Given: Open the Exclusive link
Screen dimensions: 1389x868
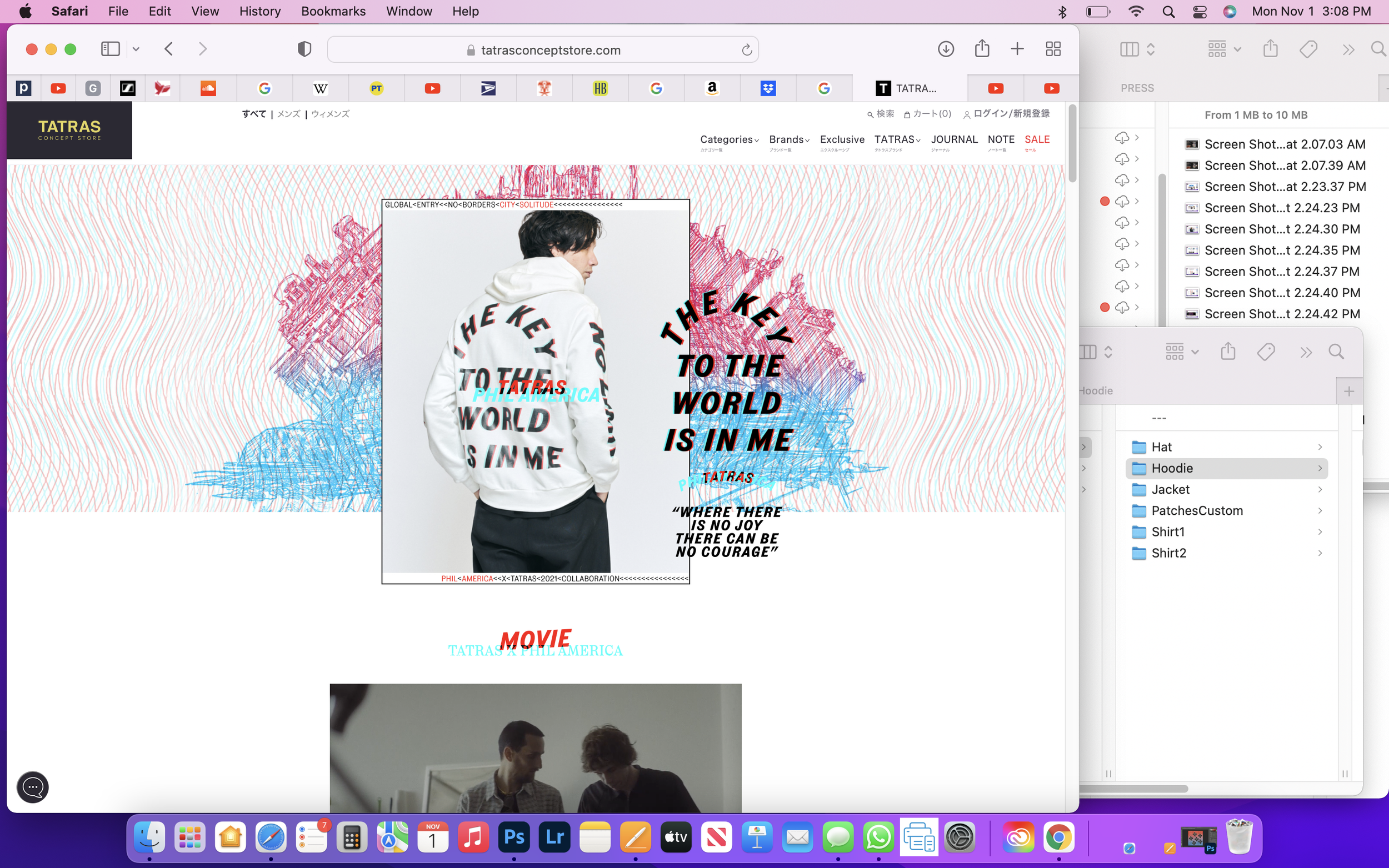Looking at the screenshot, I should (842, 139).
